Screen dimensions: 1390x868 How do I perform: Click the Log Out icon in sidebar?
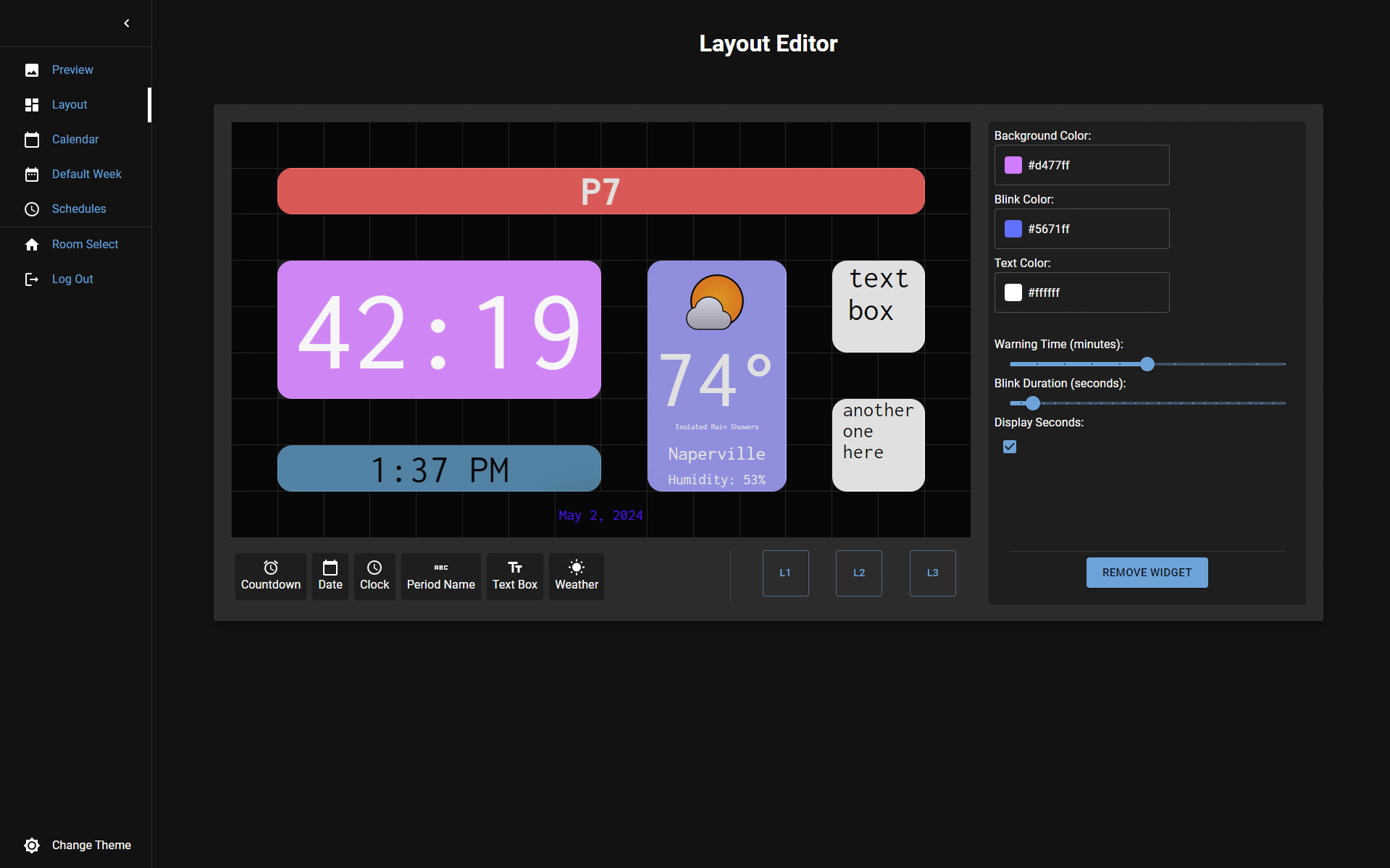tap(32, 279)
